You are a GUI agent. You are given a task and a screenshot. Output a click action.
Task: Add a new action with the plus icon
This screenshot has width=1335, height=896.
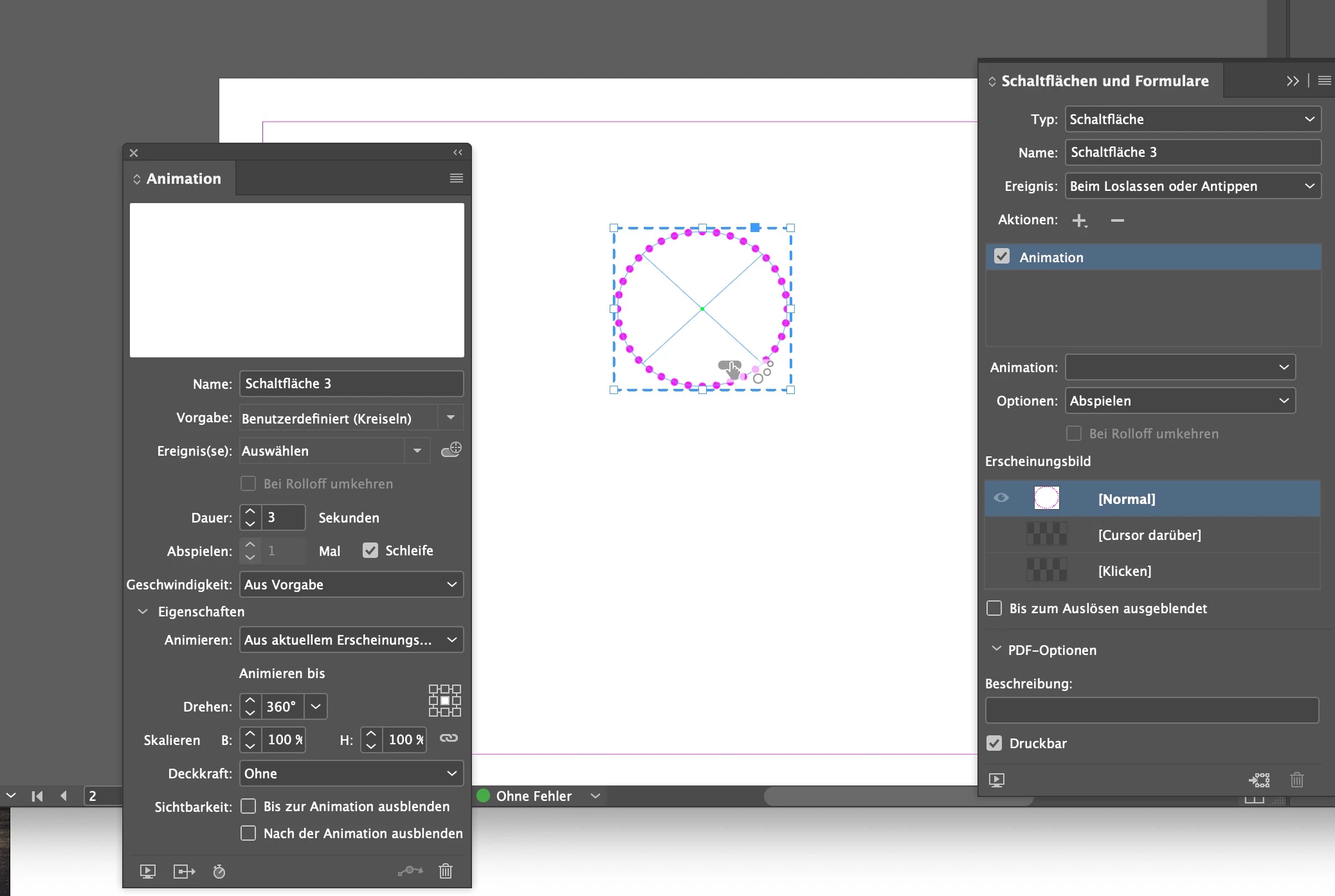tap(1079, 220)
